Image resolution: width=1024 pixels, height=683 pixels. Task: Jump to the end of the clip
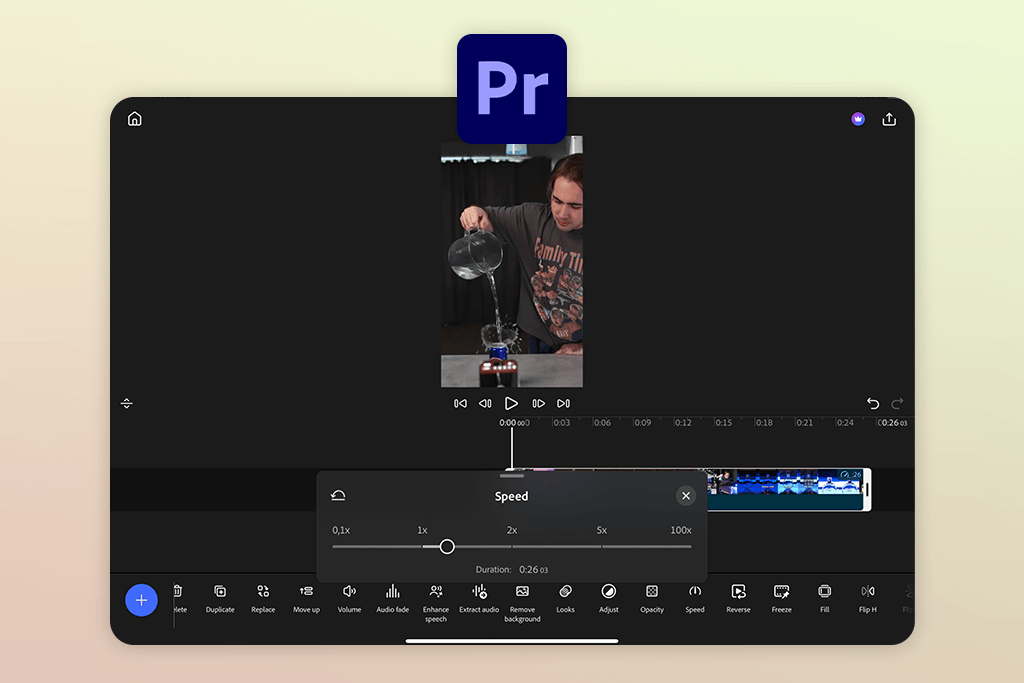563,404
